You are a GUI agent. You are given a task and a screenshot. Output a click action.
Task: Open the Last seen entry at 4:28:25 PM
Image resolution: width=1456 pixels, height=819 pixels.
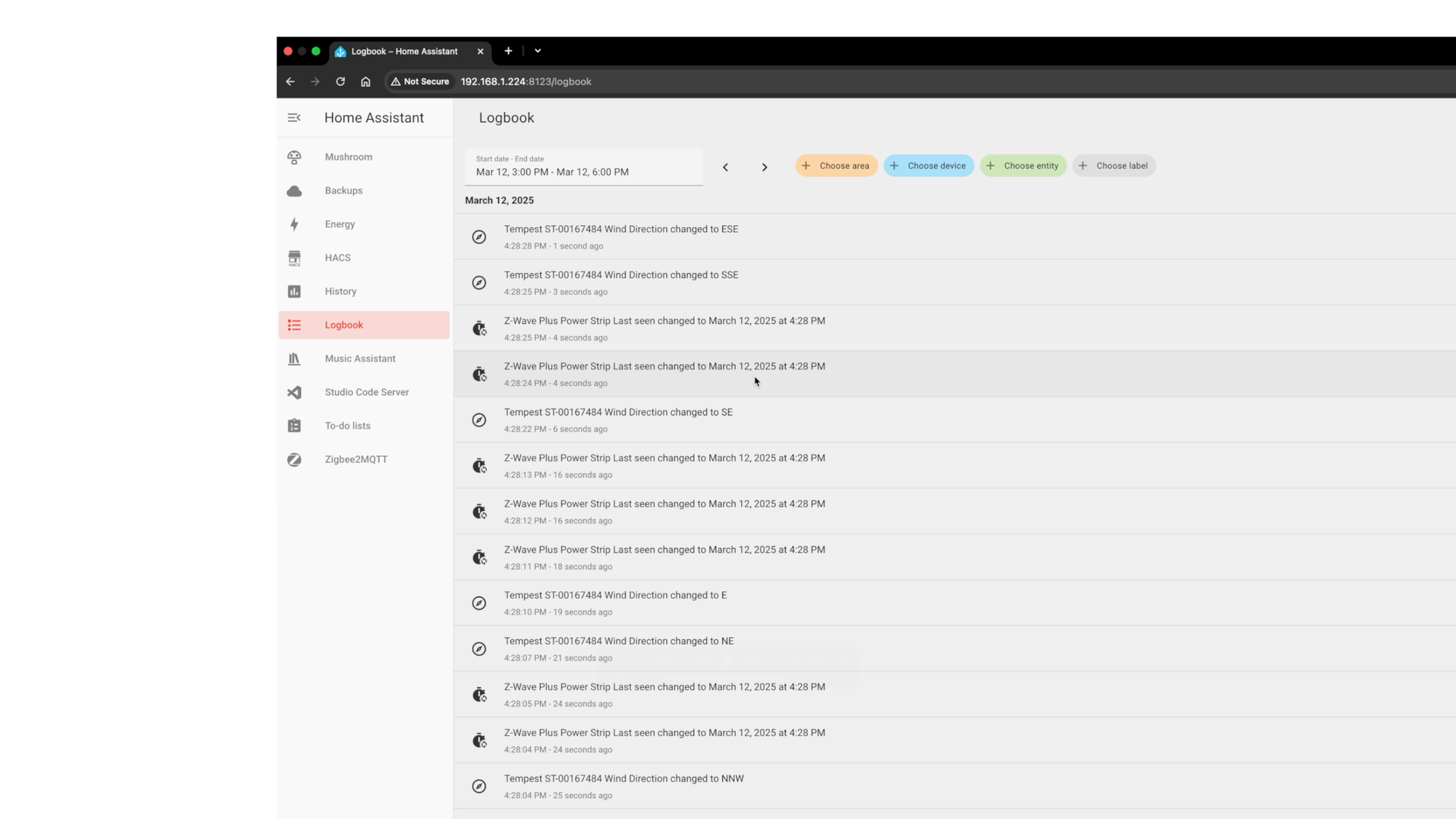(x=954, y=328)
